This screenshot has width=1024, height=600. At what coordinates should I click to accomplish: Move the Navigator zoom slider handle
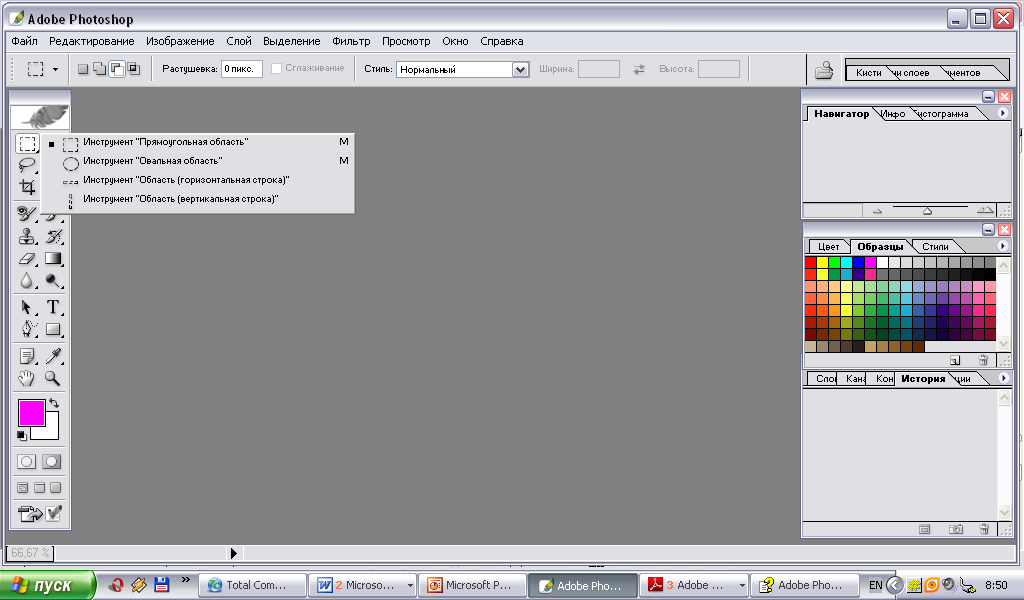927,211
